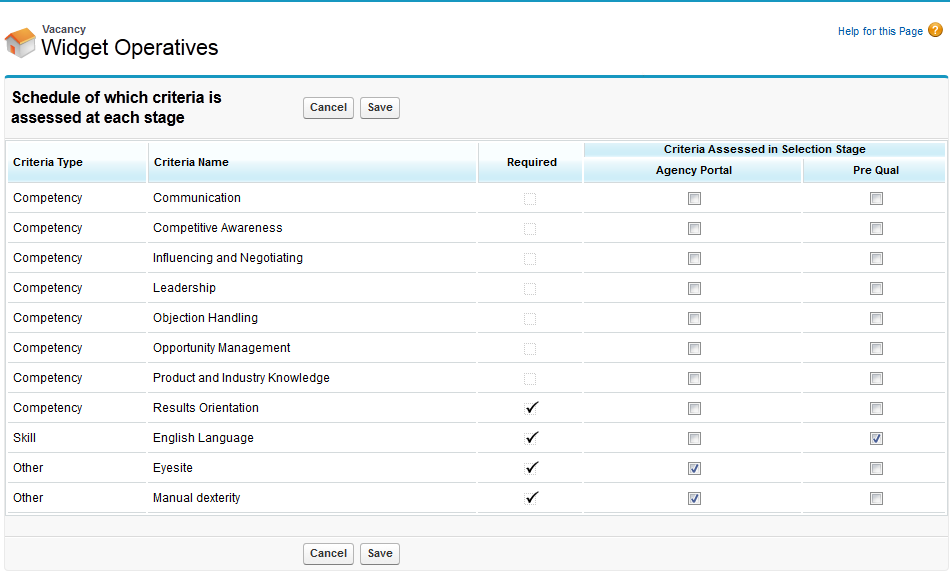Tick Pre Qual for Results Orientation
Viewport: 950px width, 572px height.
click(876, 408)
